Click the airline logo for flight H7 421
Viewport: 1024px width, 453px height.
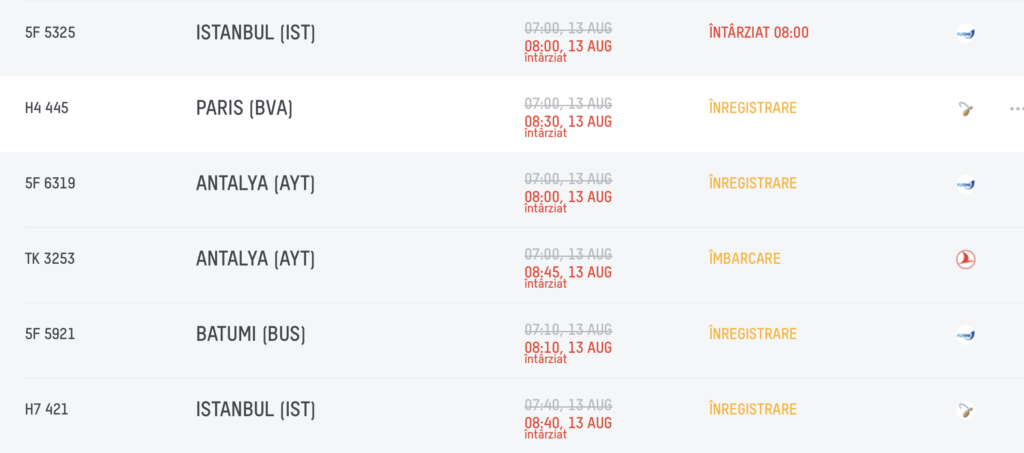pyautogui.click(x=965, y=410)
